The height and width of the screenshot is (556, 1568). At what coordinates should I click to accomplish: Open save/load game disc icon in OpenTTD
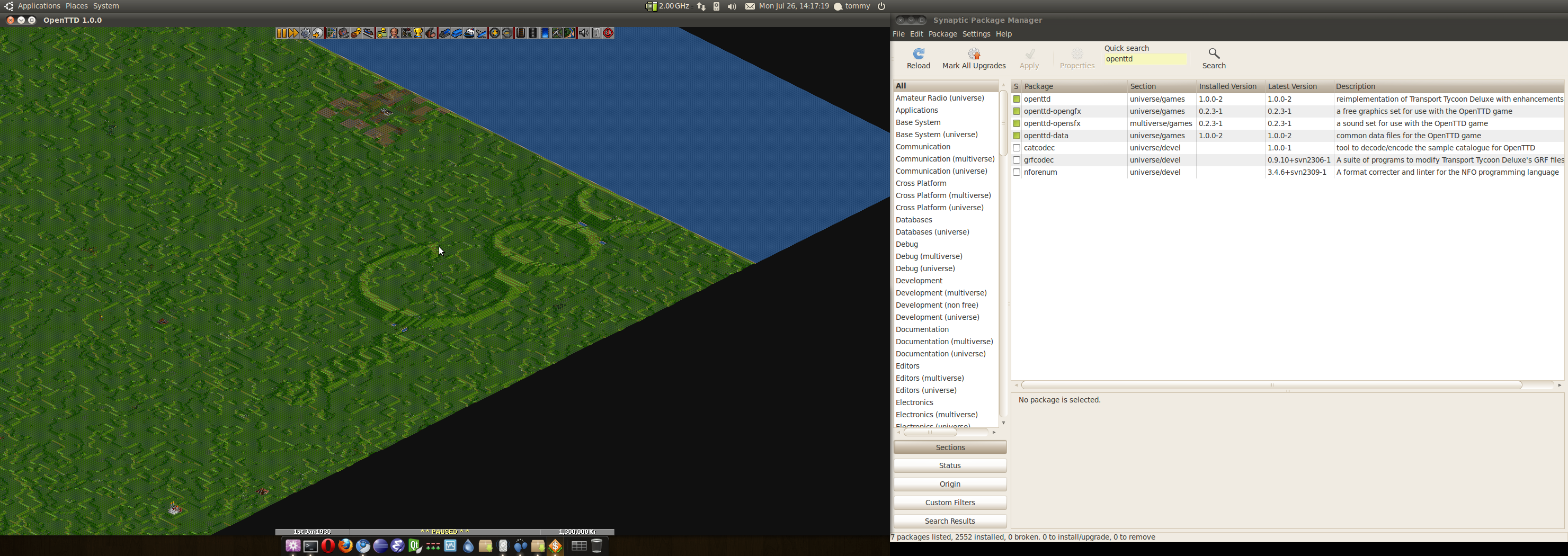pyautogui.click(x=318, y=33)
